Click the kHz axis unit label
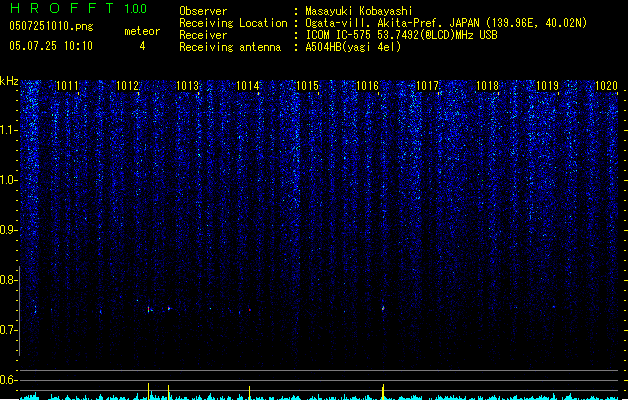This screenshot has height=400, width=629. [x=9, y=81]
